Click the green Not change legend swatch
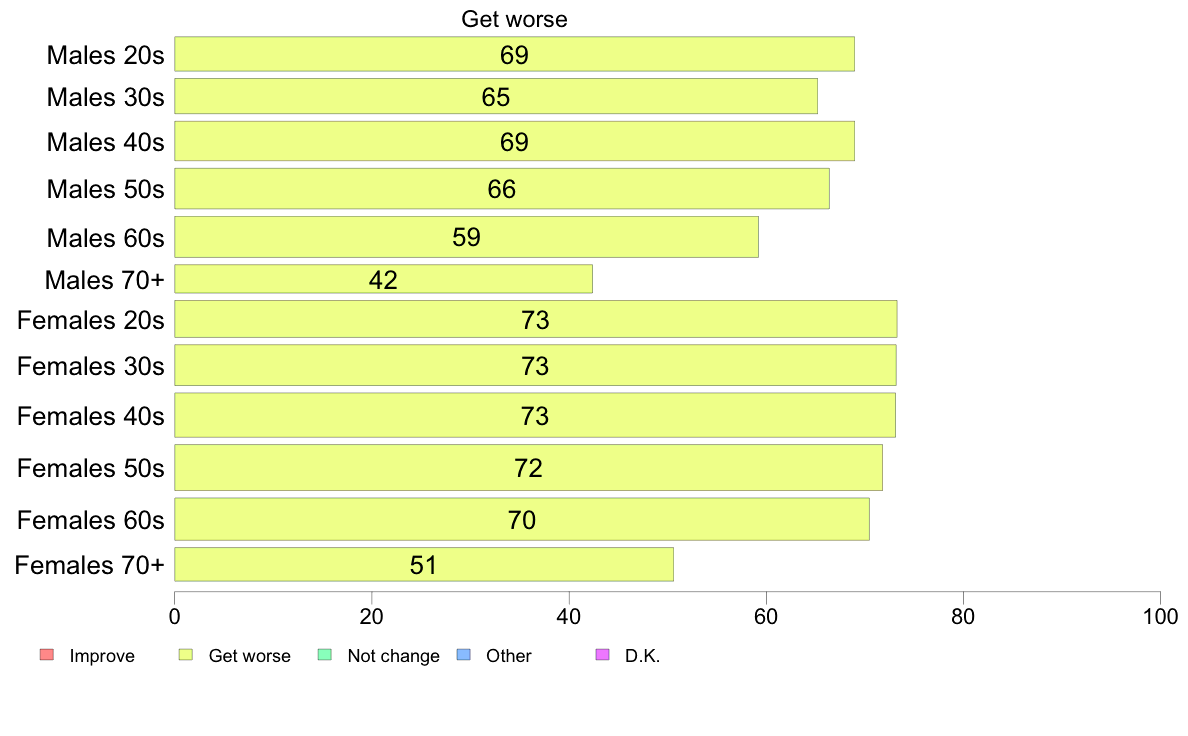The image size is (1188, 736). (x=325, y=655)
